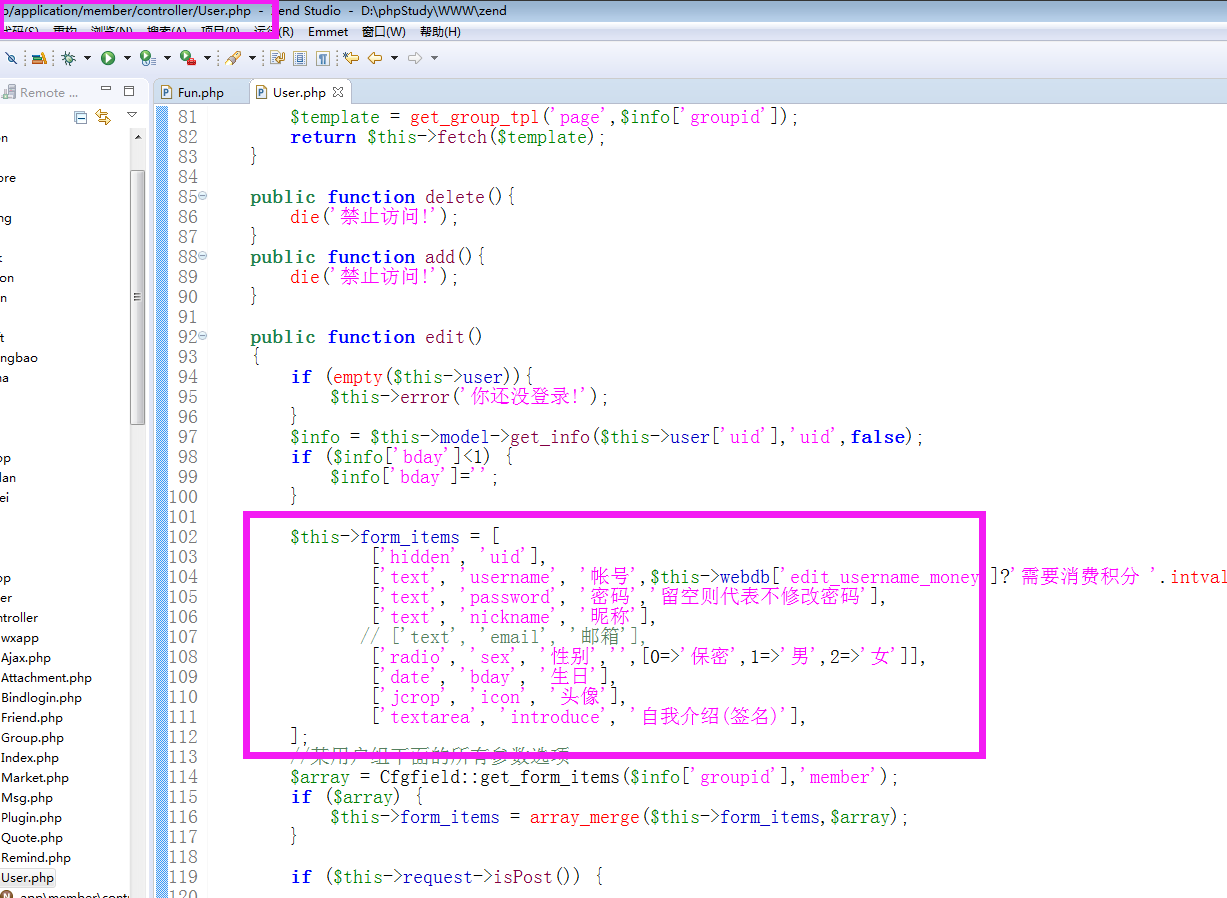The height and width of the screenshot is (898, 1227).
Task: Click the Search flashlight toolbar icon
Action: 232,59
